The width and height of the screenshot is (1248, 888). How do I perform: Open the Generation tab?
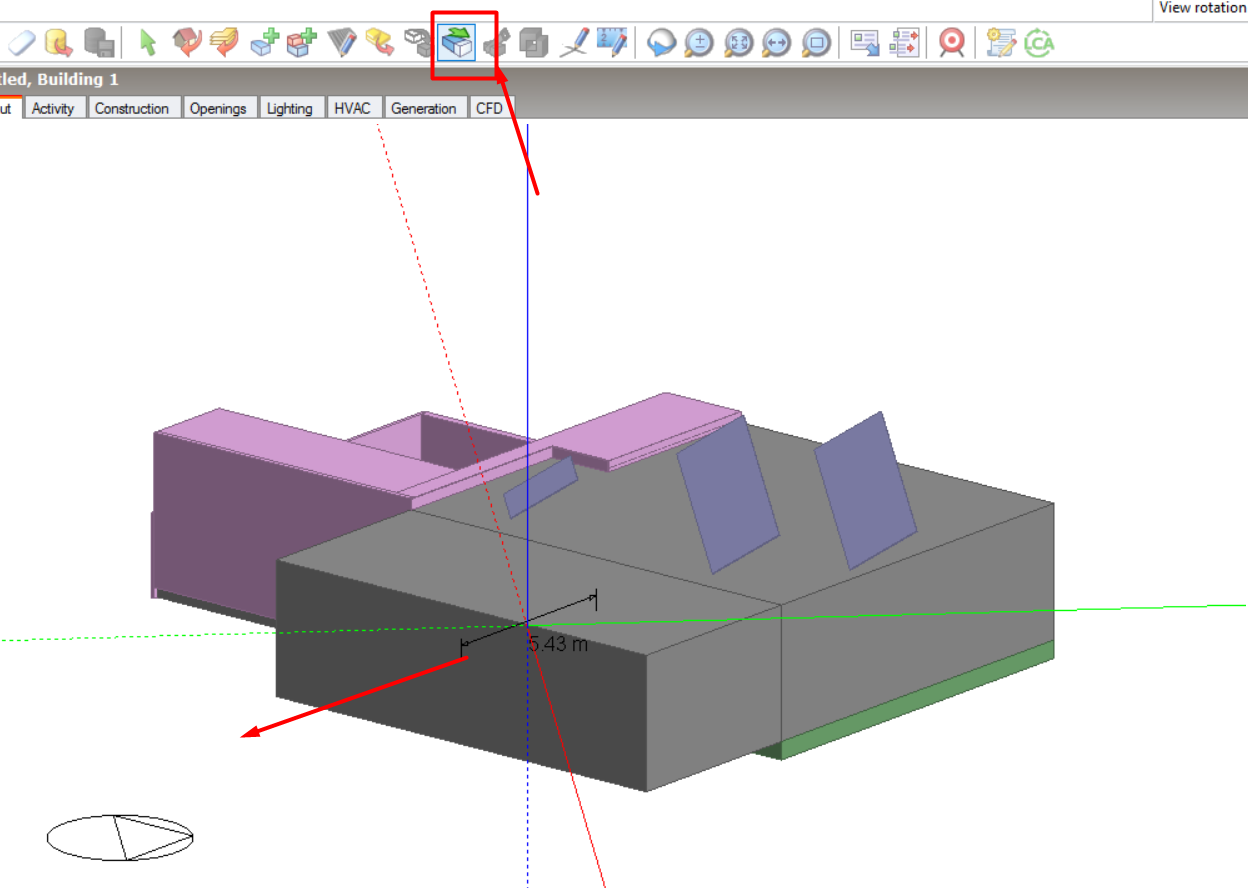[424, 108]
